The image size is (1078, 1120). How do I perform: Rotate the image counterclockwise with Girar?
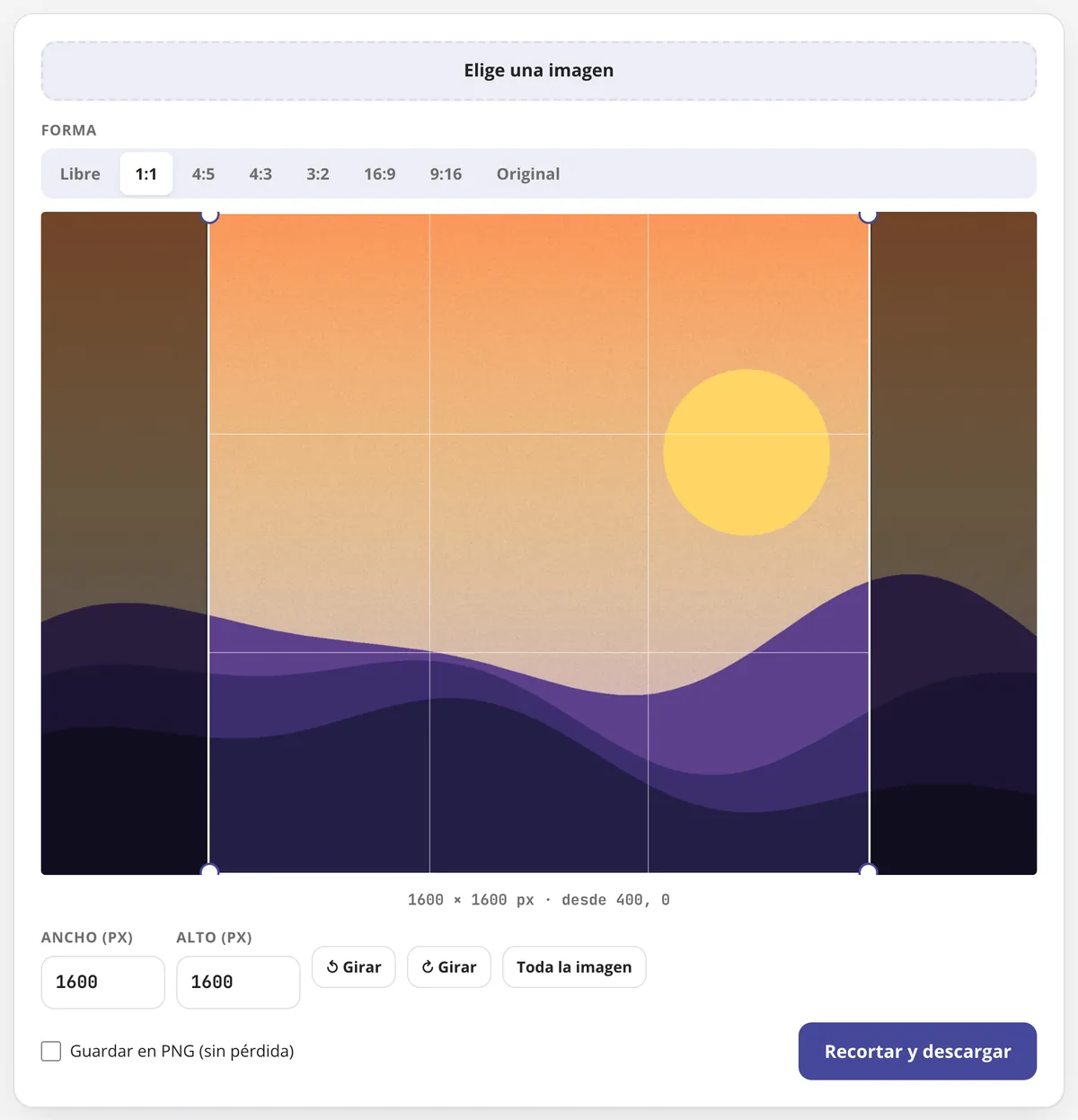coord(354,967)
